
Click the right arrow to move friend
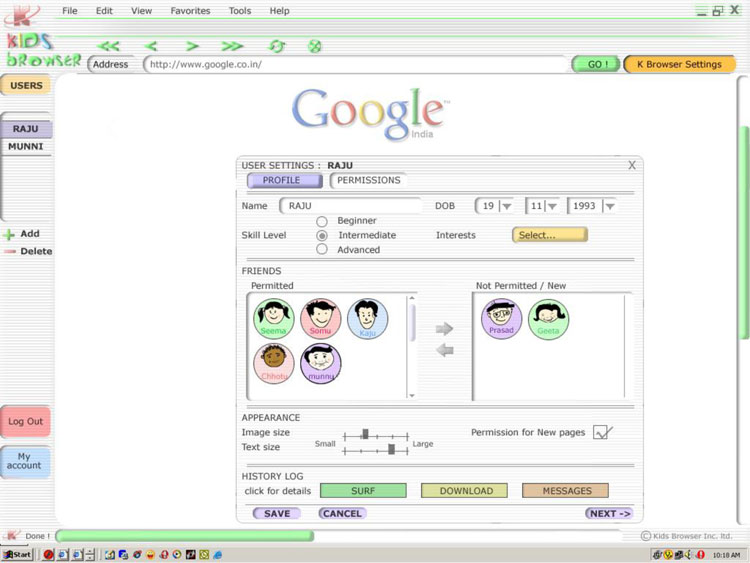(x=445, y=329)
